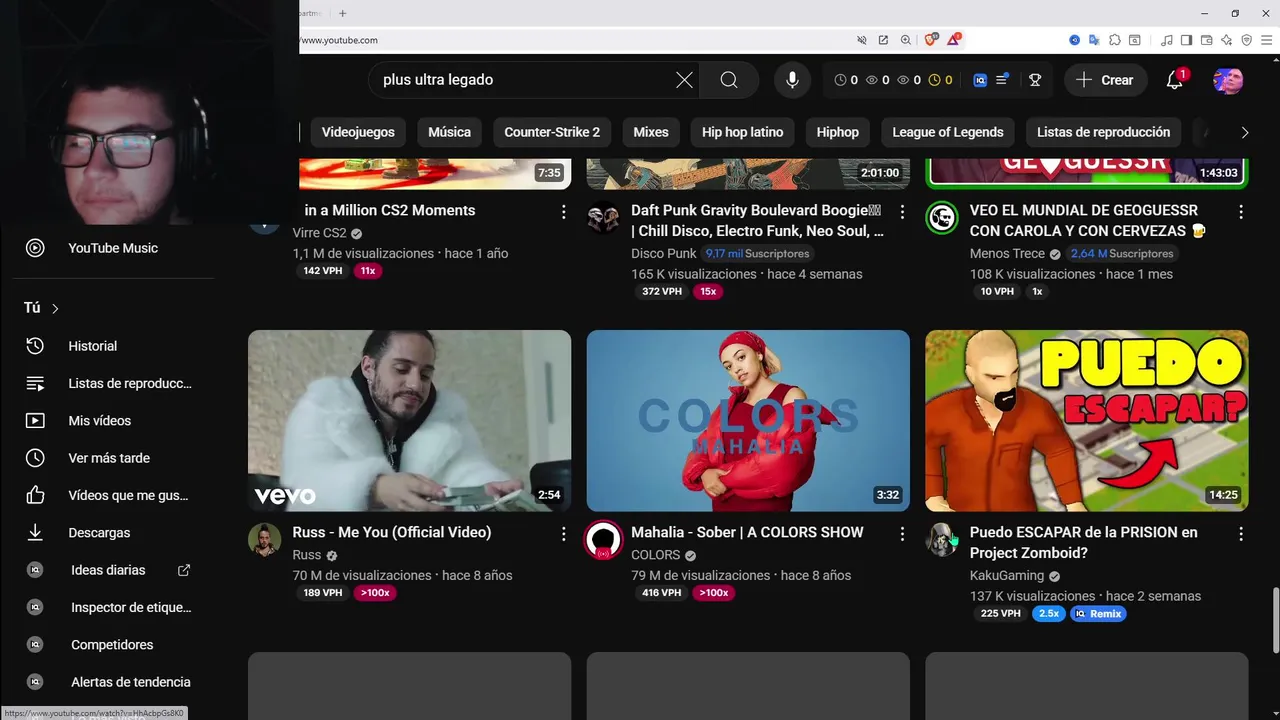
Task: Click the trophy icon in header
Action: (x=1035, y=80)
